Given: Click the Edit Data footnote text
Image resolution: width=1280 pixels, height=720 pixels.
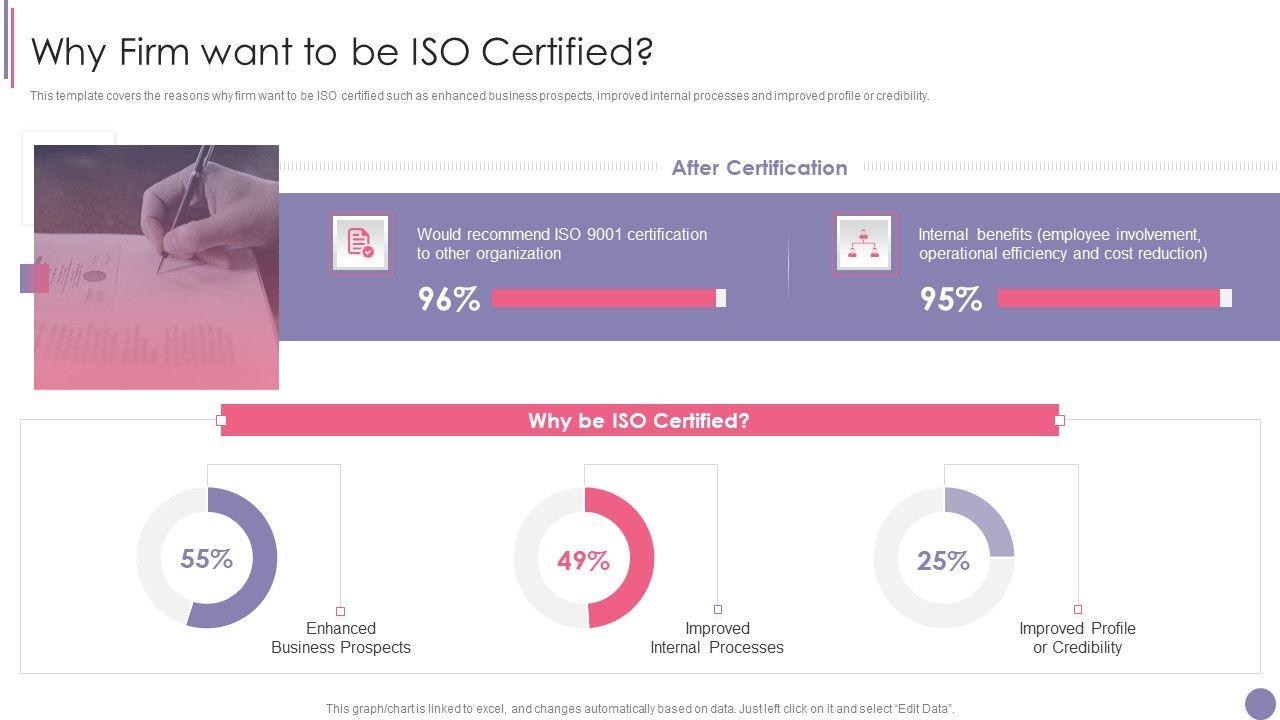Looking at the screenshot, I should coord(640,709).
